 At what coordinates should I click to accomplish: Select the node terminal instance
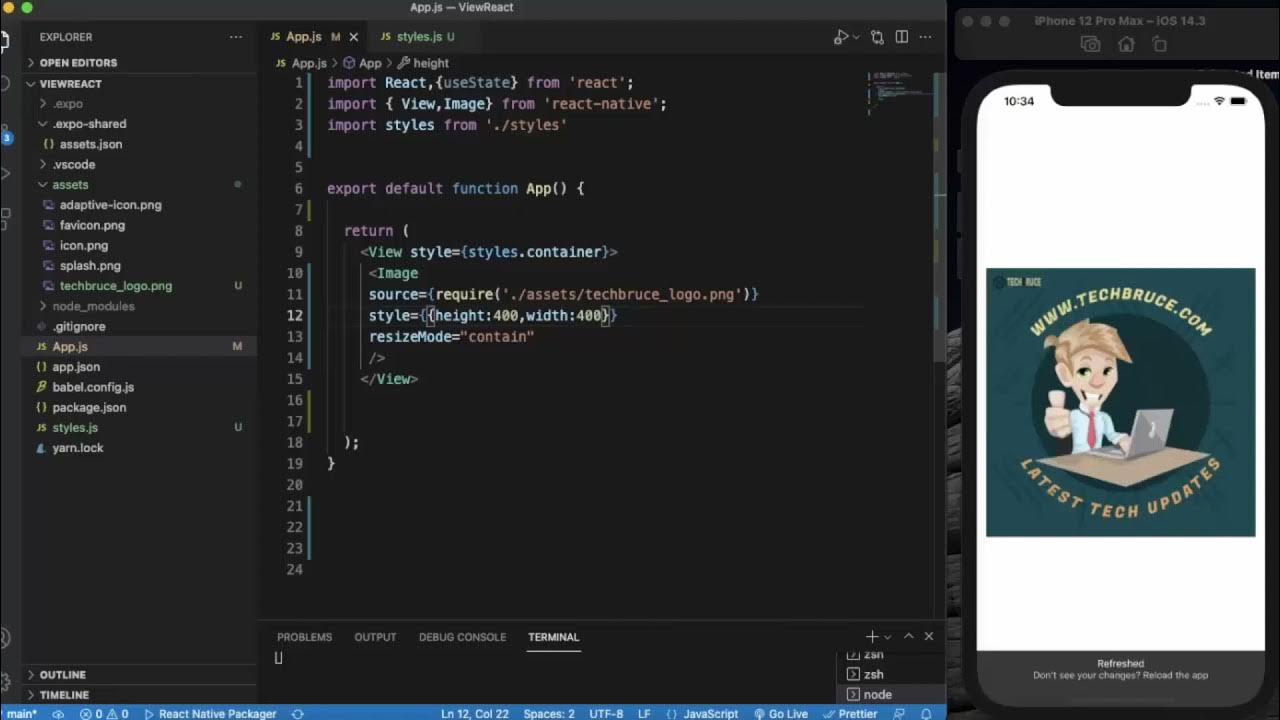pyautogui.click(x=889, y=694)
